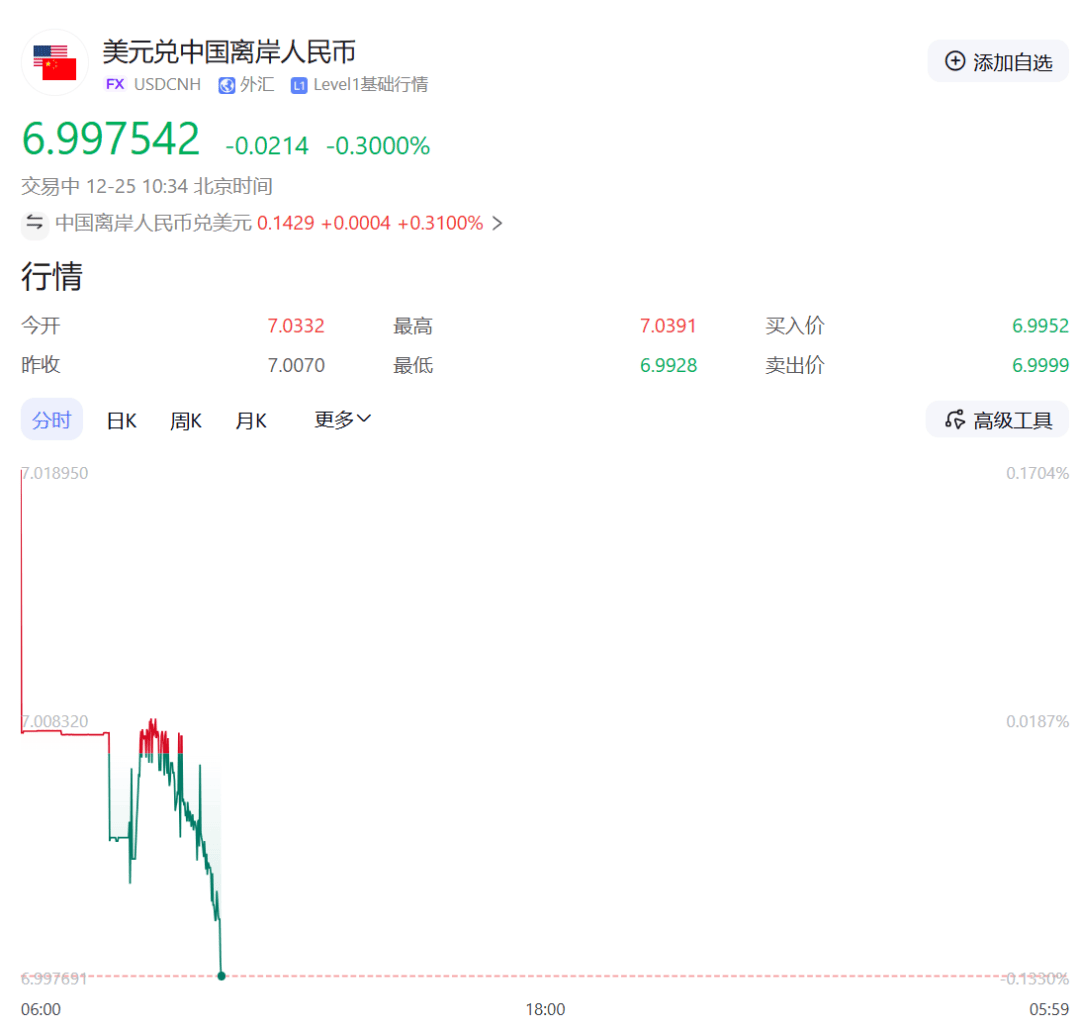Toggle chart direction via swap arrows button

click(x=35, y=224)
